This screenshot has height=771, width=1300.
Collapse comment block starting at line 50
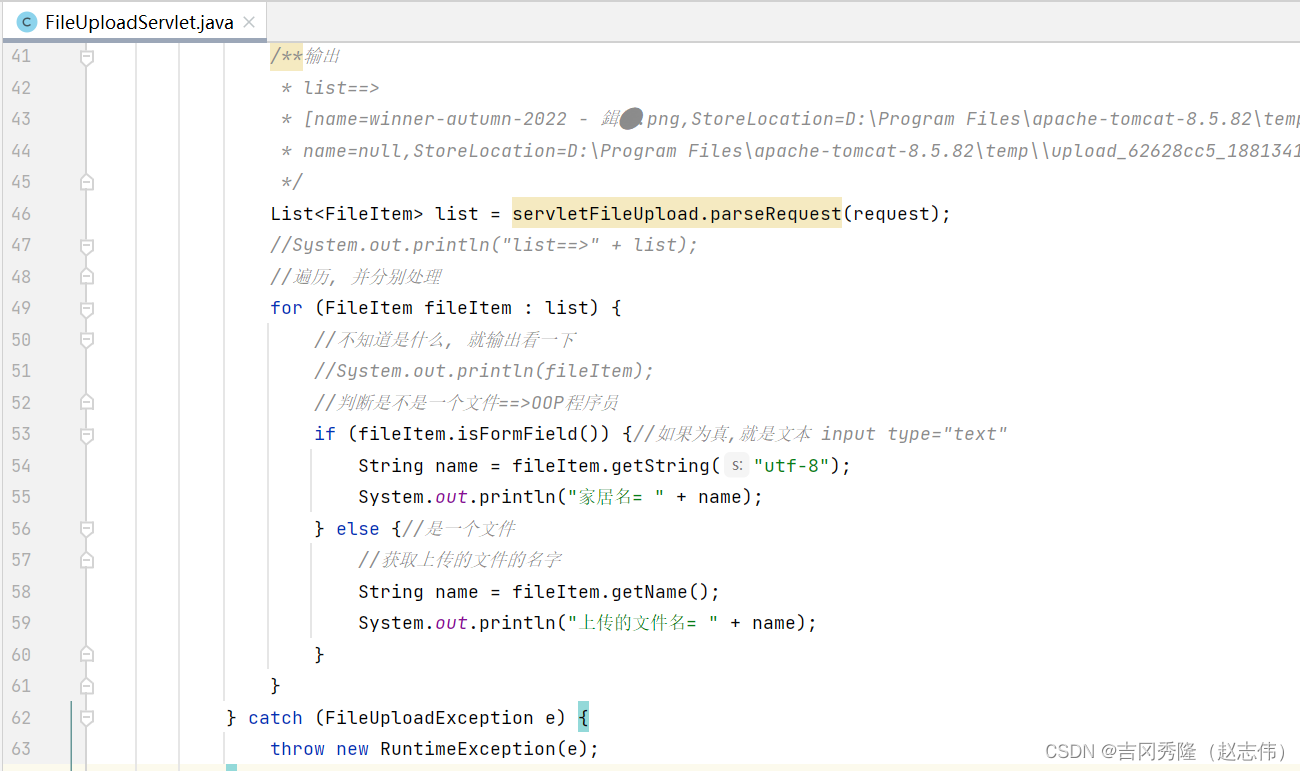87,340
